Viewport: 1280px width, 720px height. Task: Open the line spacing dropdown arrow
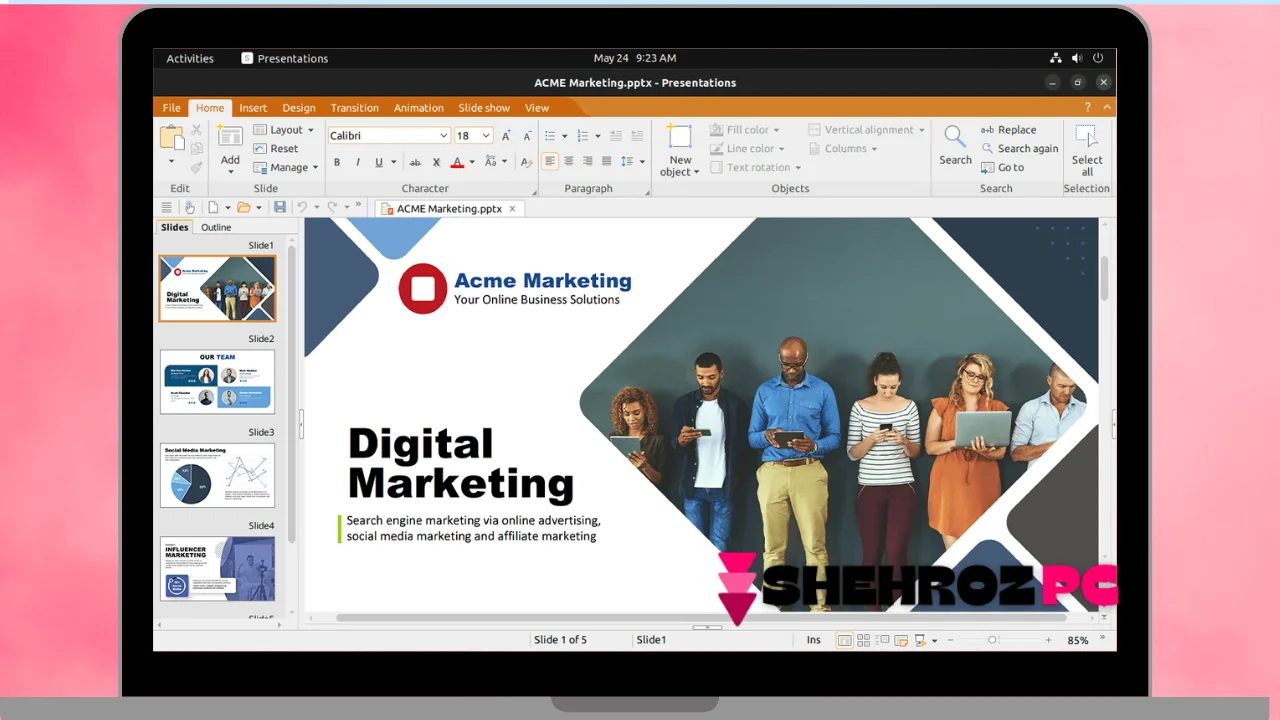click(642, 162)
